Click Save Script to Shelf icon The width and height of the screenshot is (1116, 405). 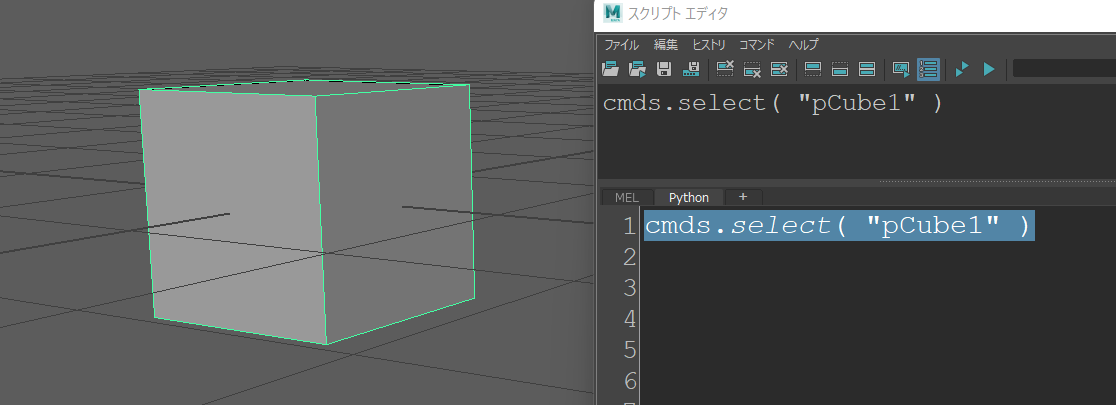[691, 69]
